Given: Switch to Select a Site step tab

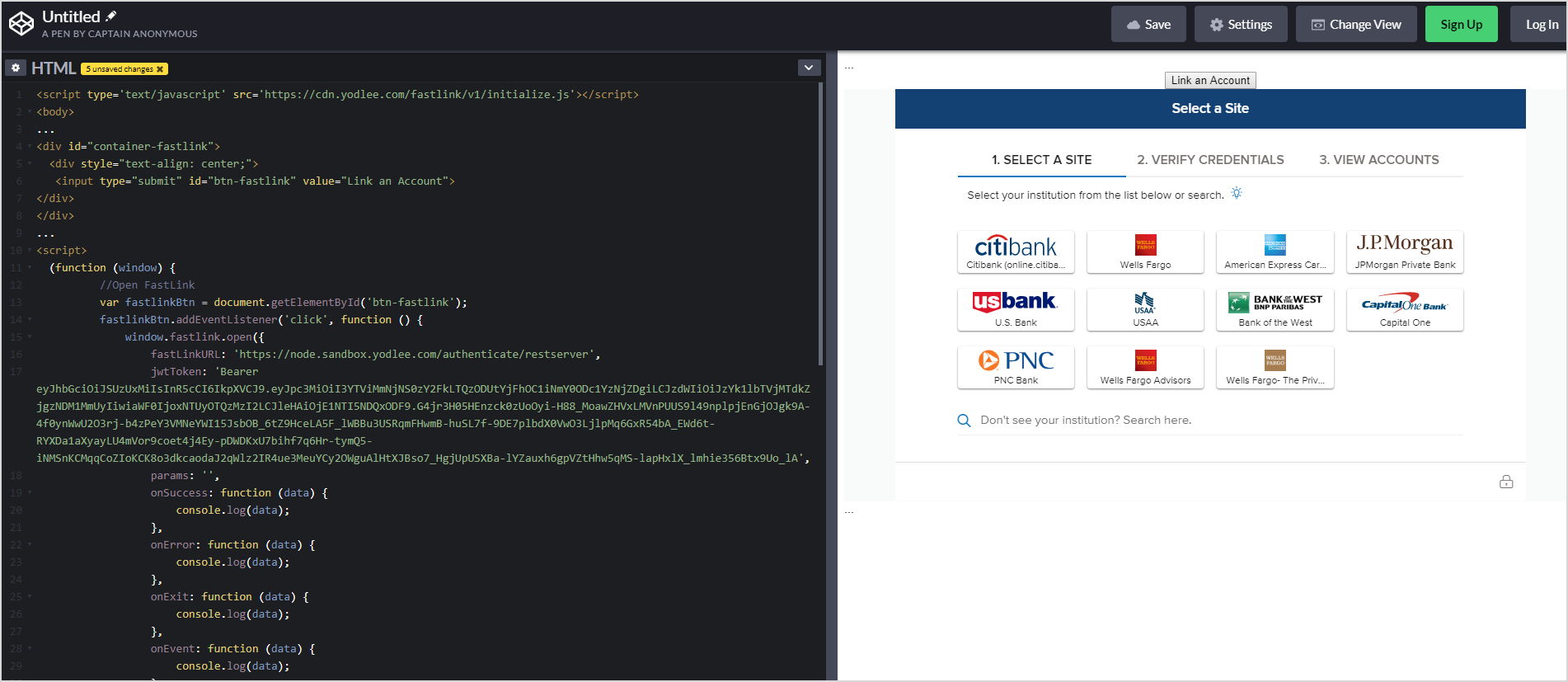Looking at the screenshot, I should tap(1041, 160).
